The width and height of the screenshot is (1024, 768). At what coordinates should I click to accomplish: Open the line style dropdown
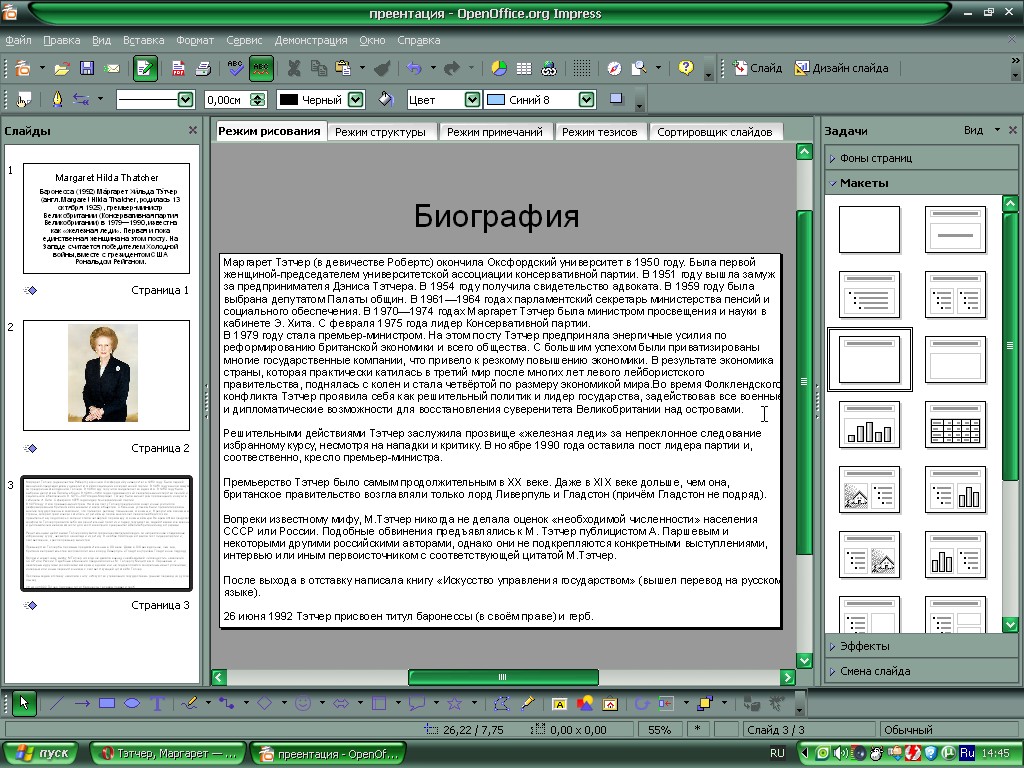click(185, 100)
